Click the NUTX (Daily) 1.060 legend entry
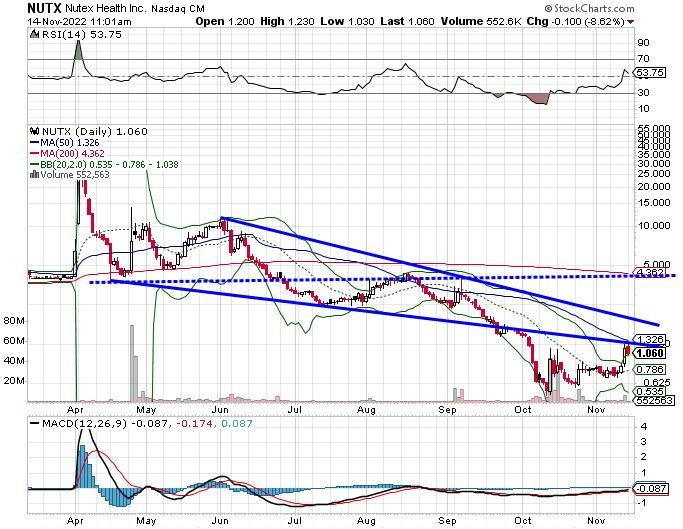The width and height of the screenshot is (683, 529). [x=94, y=131]
